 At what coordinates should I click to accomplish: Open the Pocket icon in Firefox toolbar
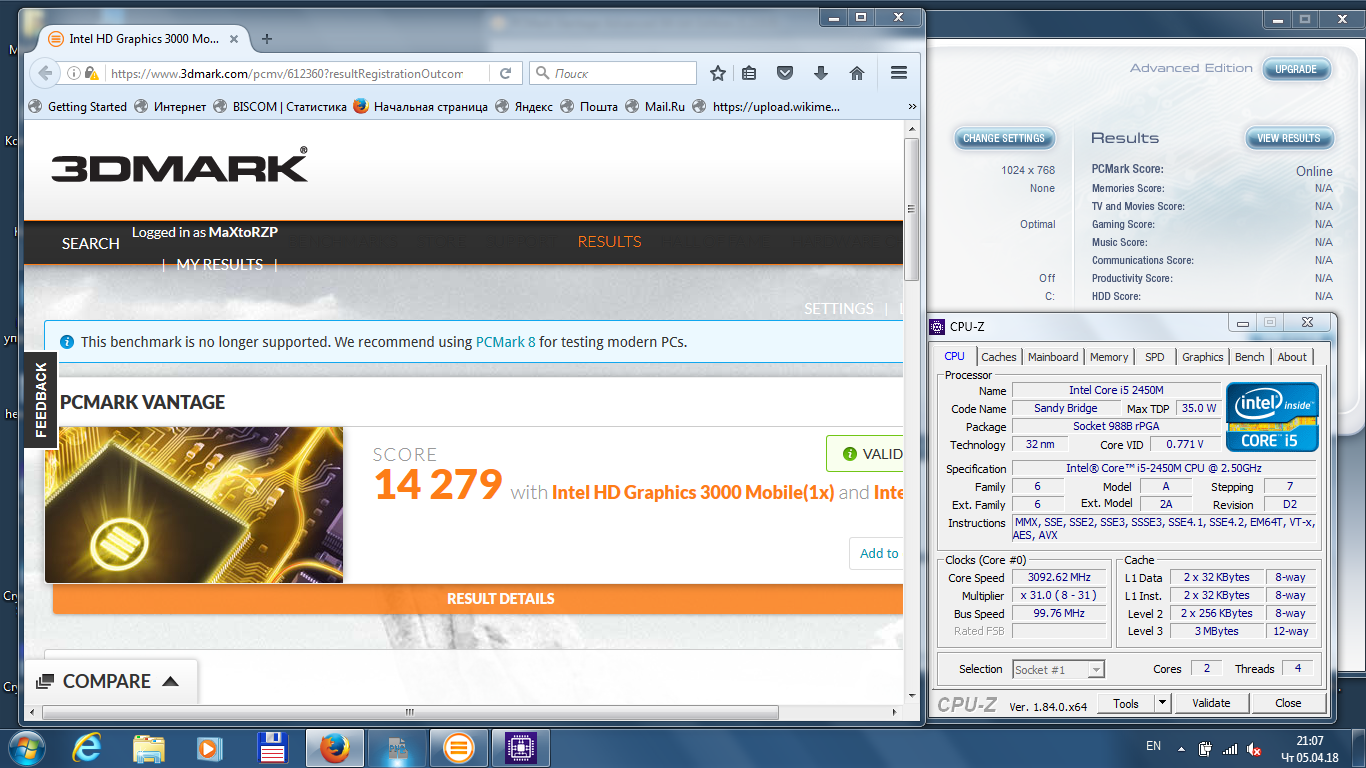click(x=785, y=73)
